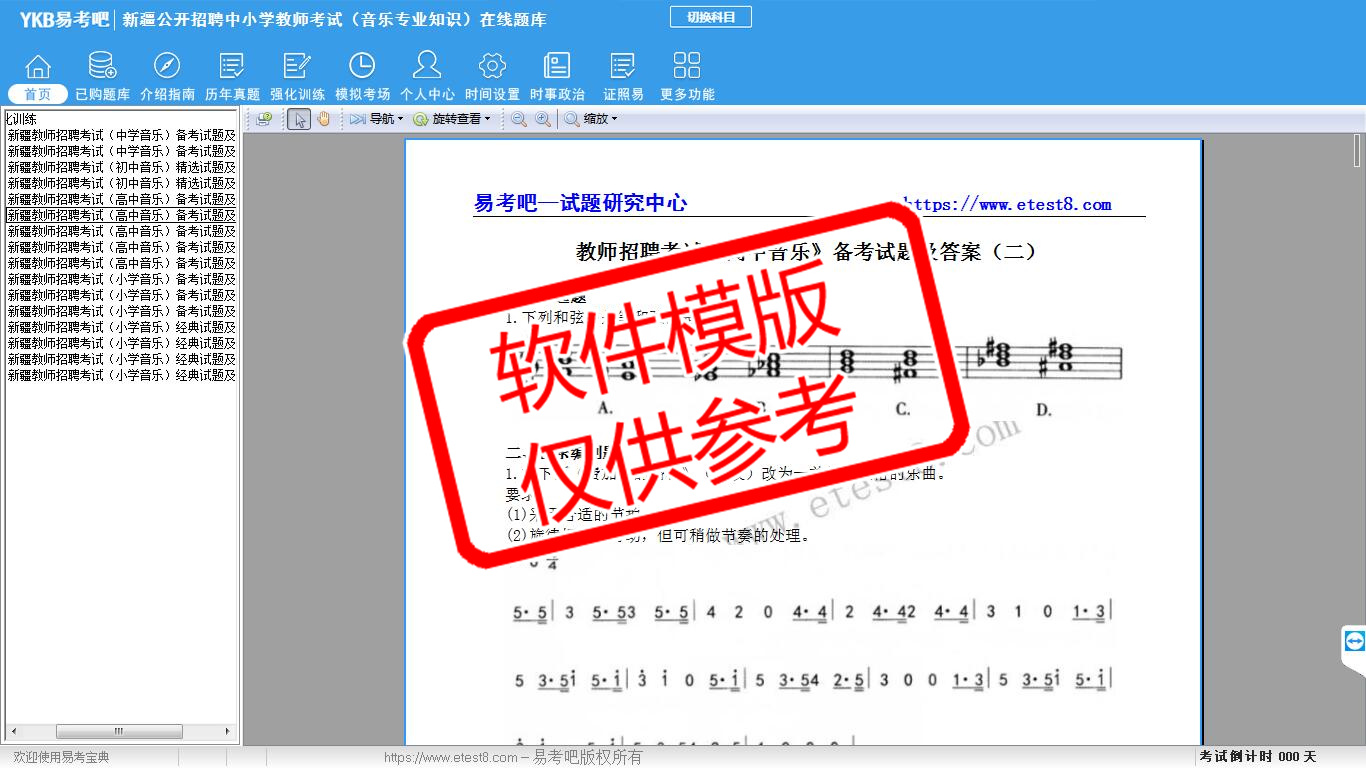Zoom out with the minus magnifier

519,119
